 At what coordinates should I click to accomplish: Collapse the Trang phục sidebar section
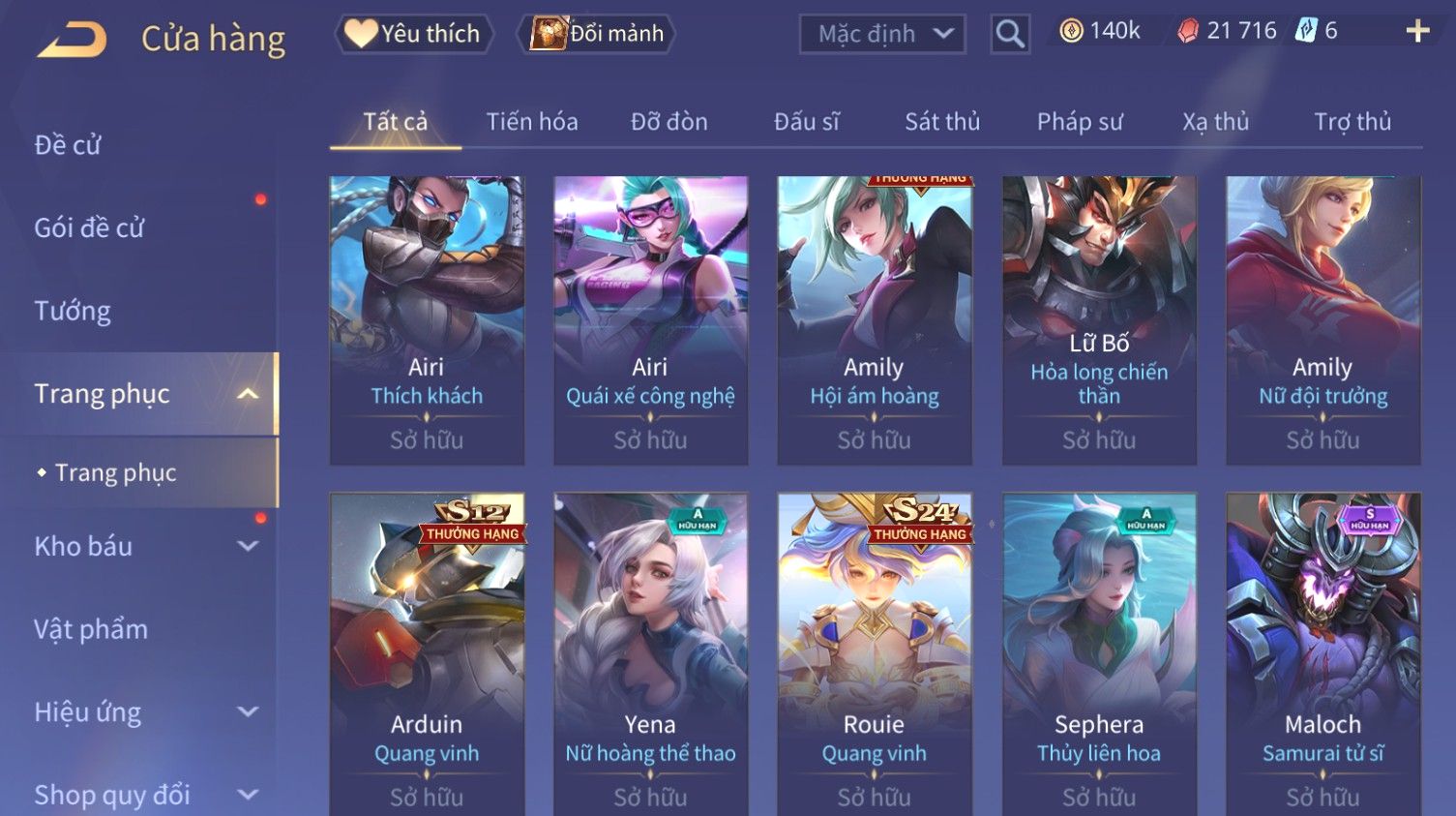point(248,394)
